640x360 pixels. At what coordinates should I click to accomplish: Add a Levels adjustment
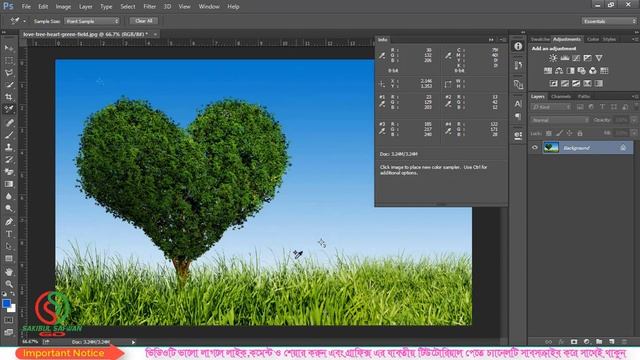coord(565,58)
